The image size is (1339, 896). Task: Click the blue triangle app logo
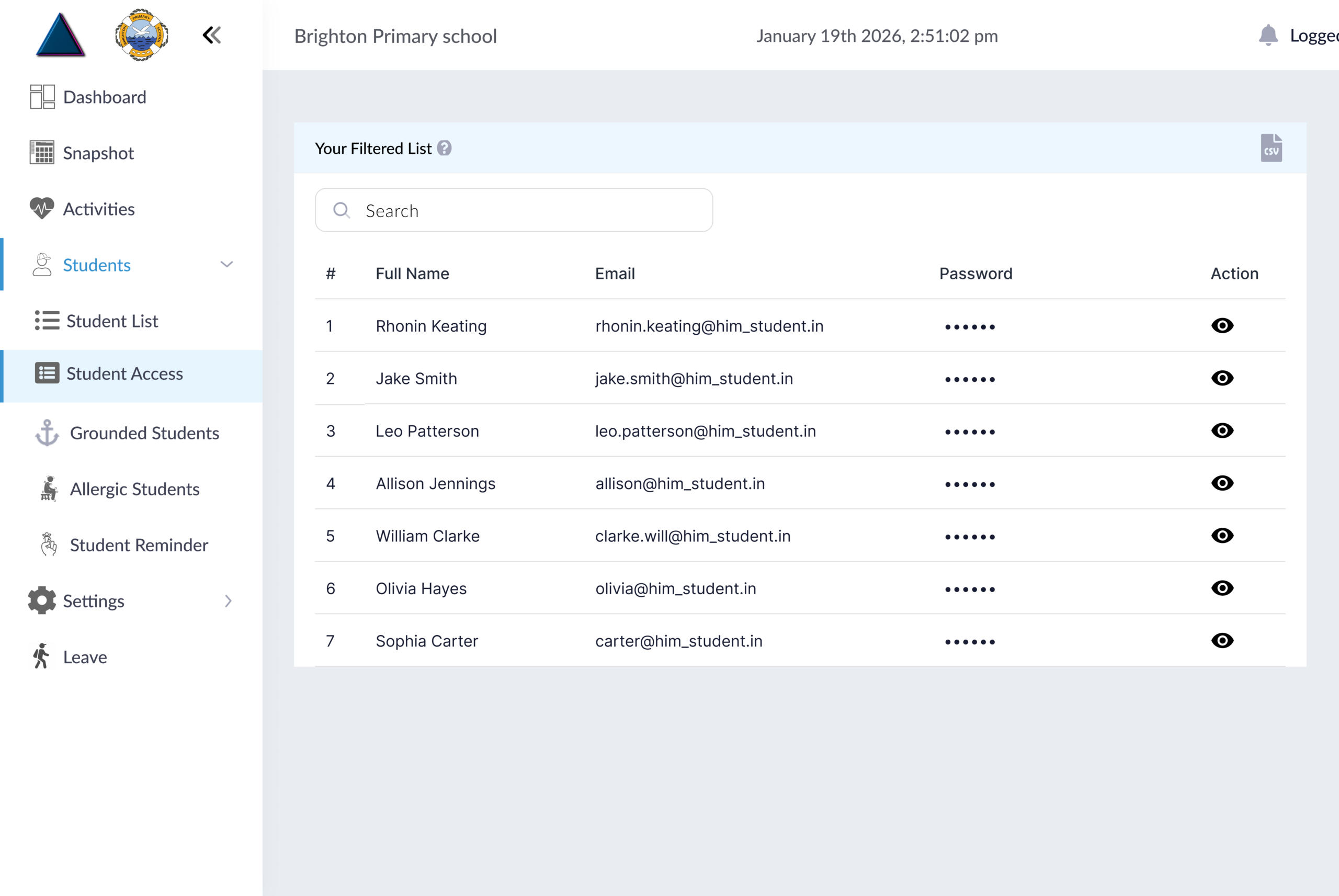[x=61, y=36]
